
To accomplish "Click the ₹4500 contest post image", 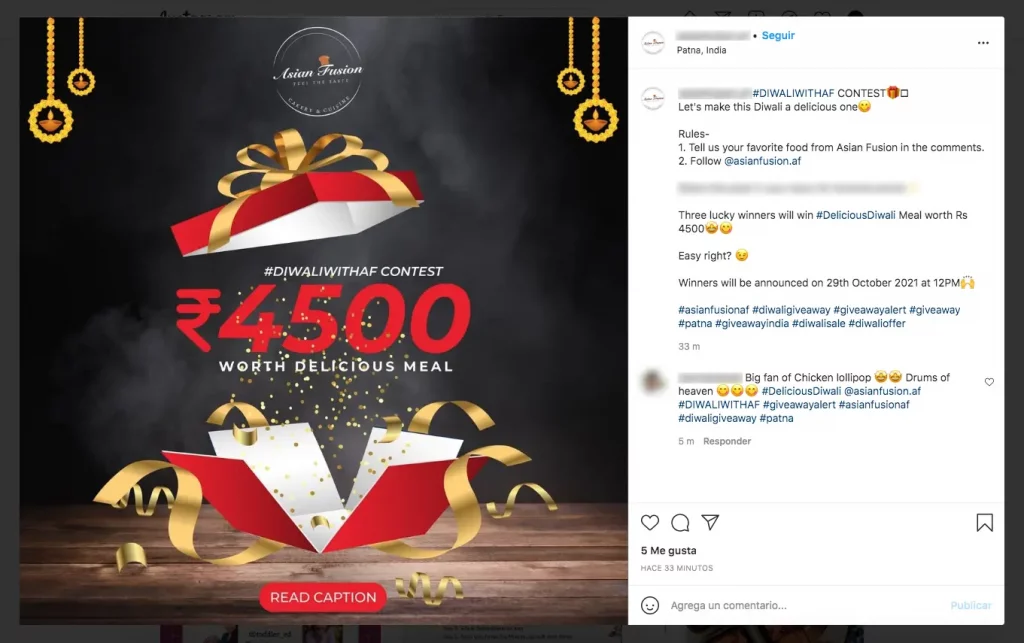I will tap(323, 321).
